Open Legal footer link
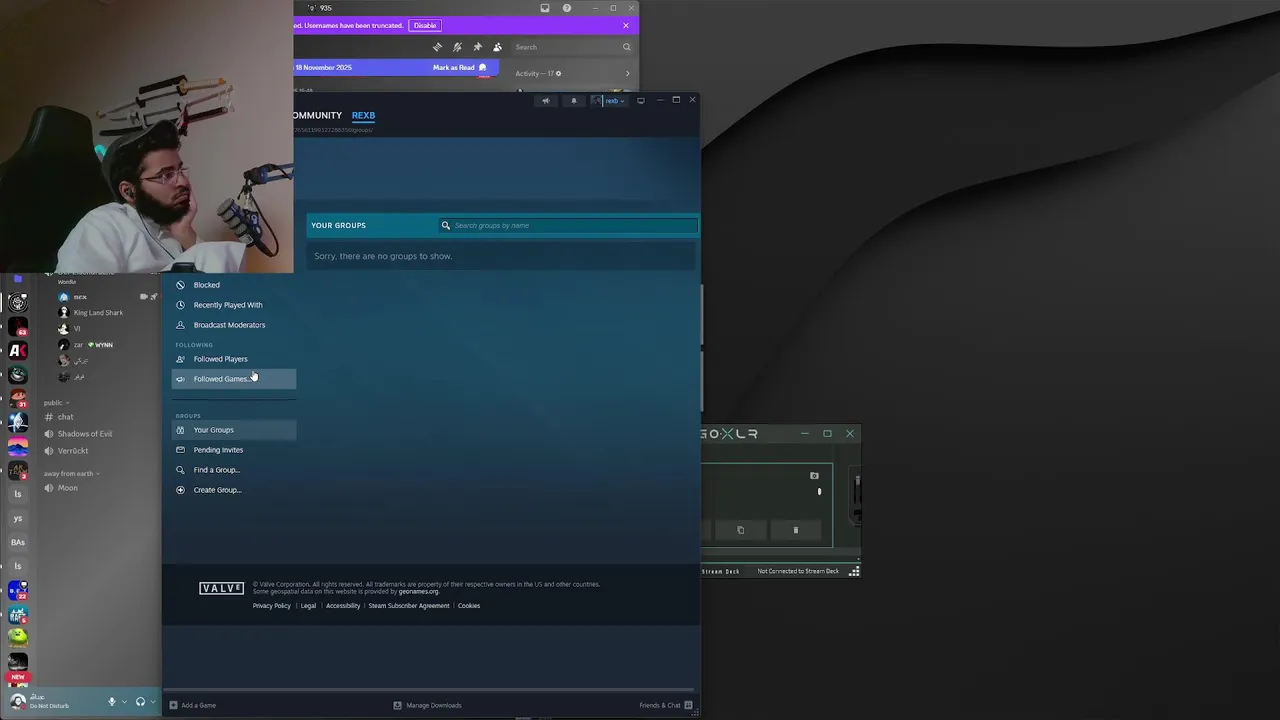The image size is (1280, 720). click(308, 606)
